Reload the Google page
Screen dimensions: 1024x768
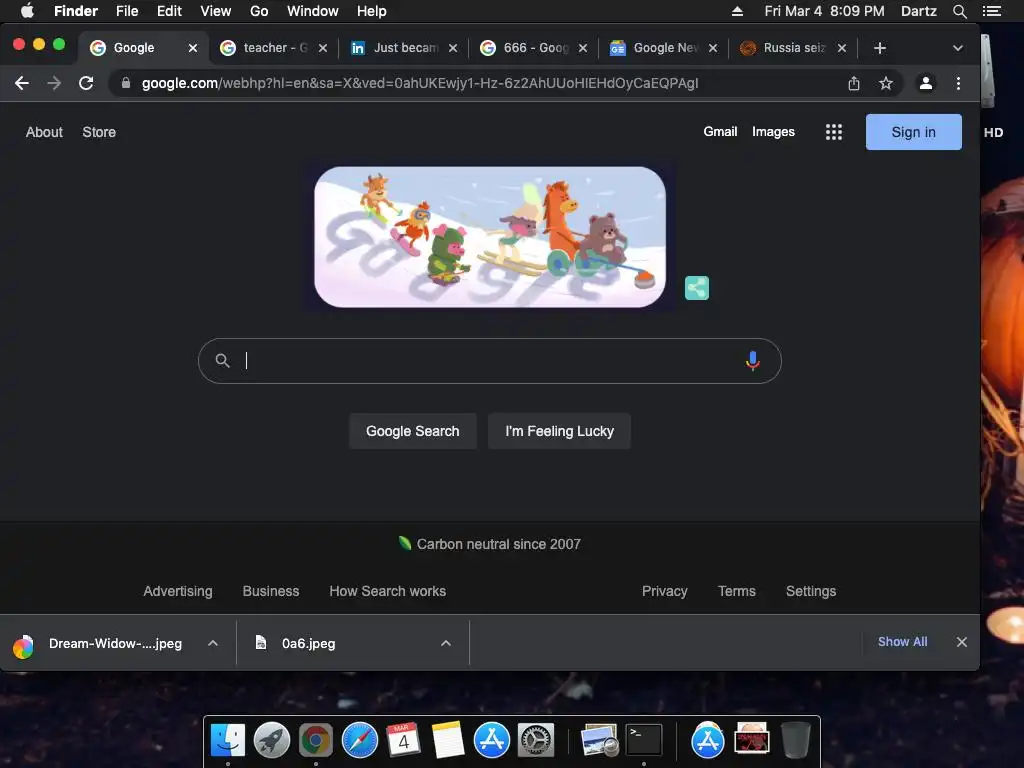coord(86,83)
